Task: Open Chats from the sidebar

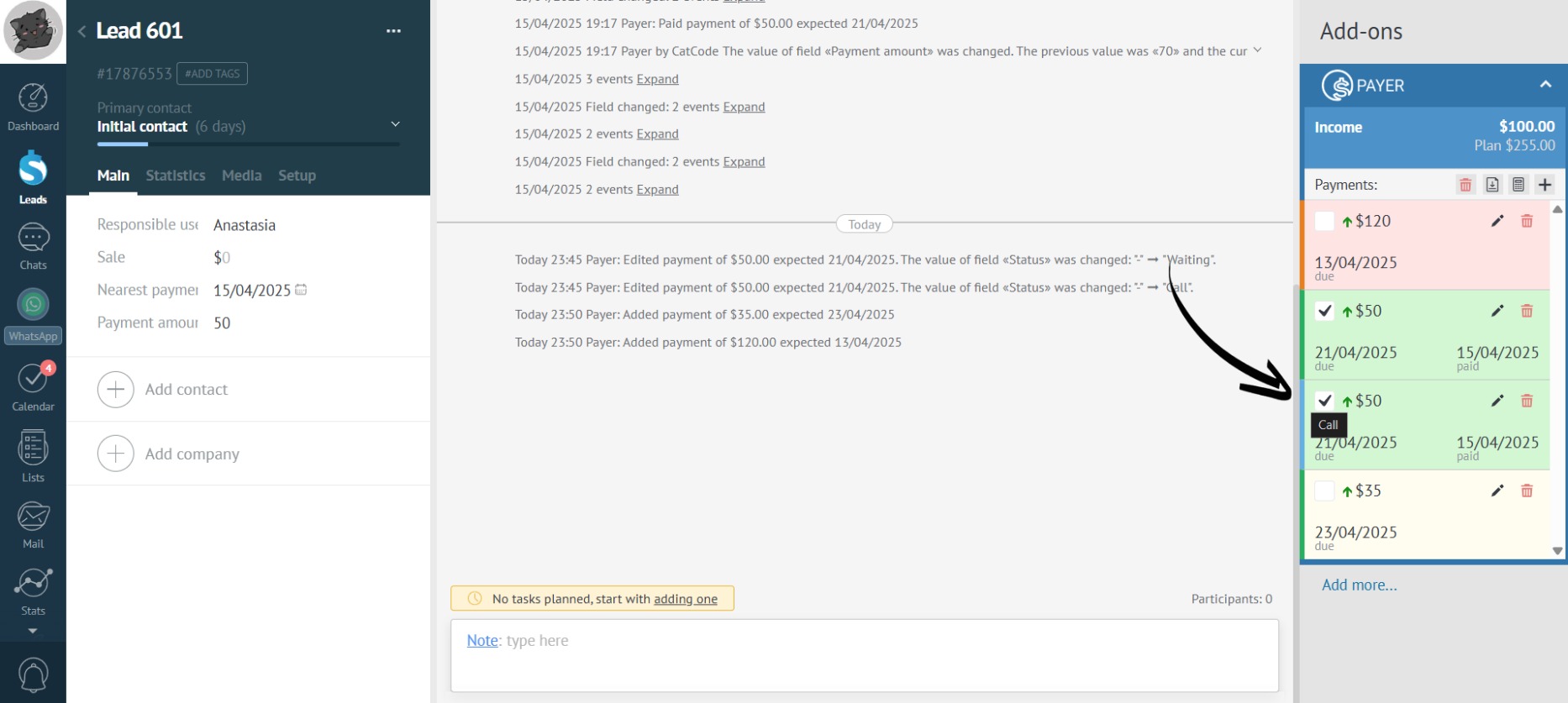Action: 33,246
